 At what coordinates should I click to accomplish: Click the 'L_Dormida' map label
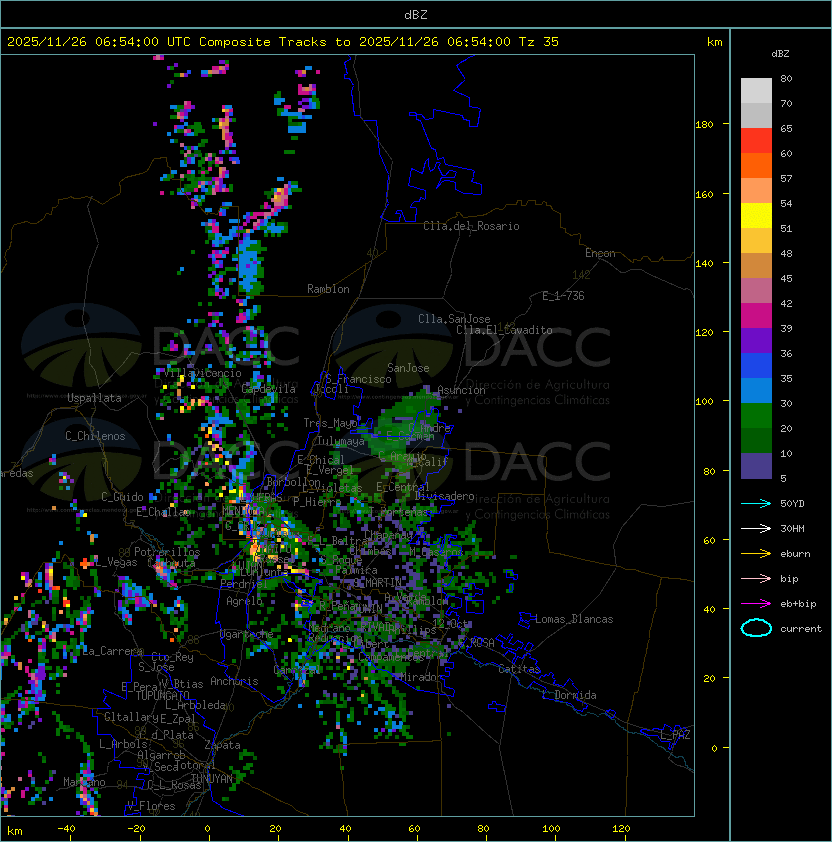569,695
